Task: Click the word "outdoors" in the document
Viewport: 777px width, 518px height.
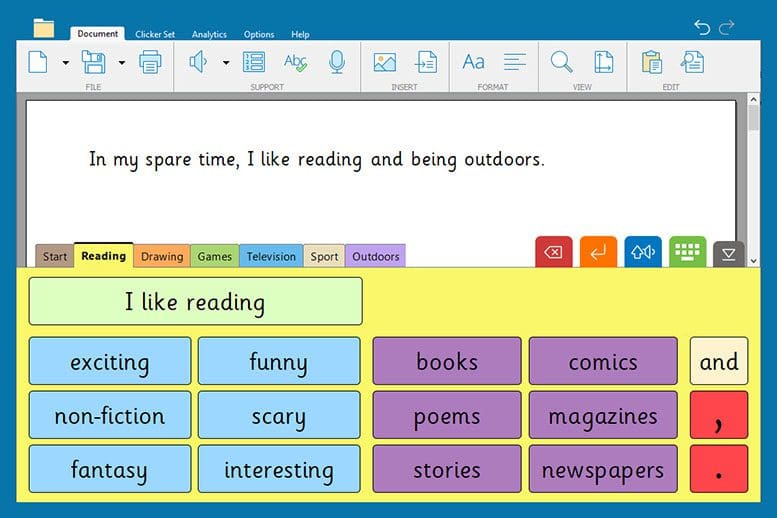Action: coord(502,160)
